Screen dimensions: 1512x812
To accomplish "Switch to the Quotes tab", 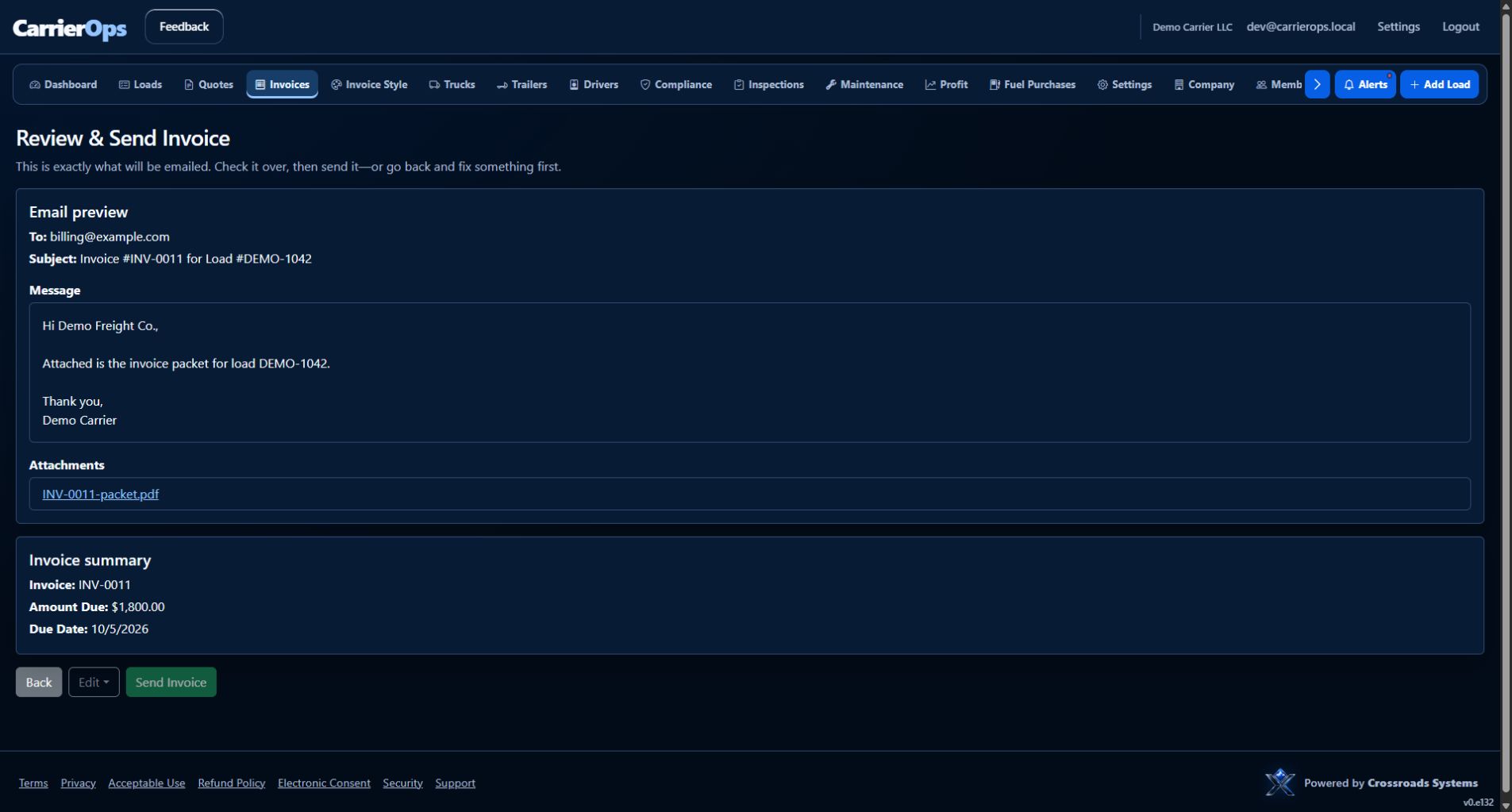I will [x=209, y=84].
